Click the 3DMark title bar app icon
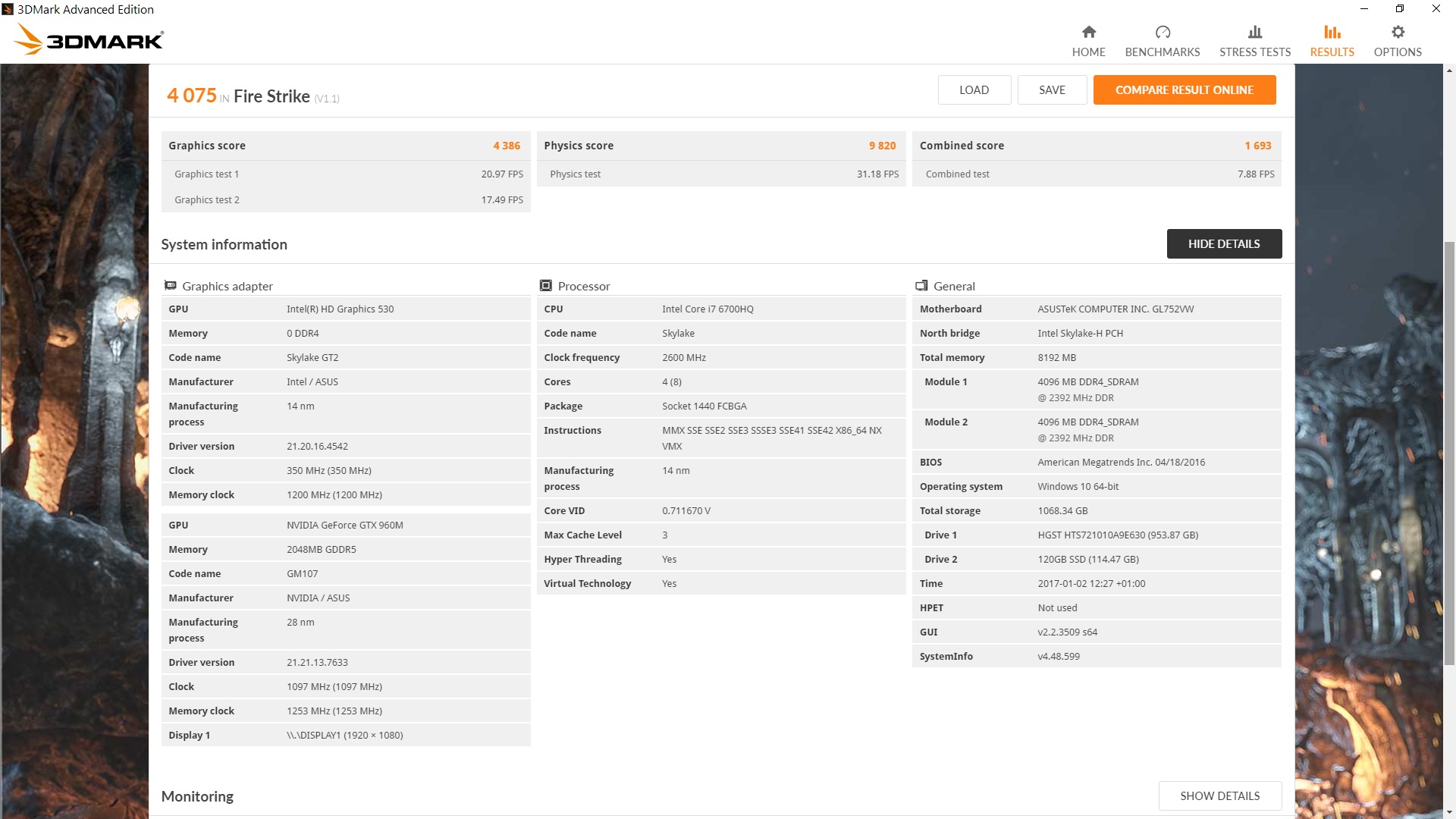1456x819 pixels. pyautogui.click(x=8, y=9)
